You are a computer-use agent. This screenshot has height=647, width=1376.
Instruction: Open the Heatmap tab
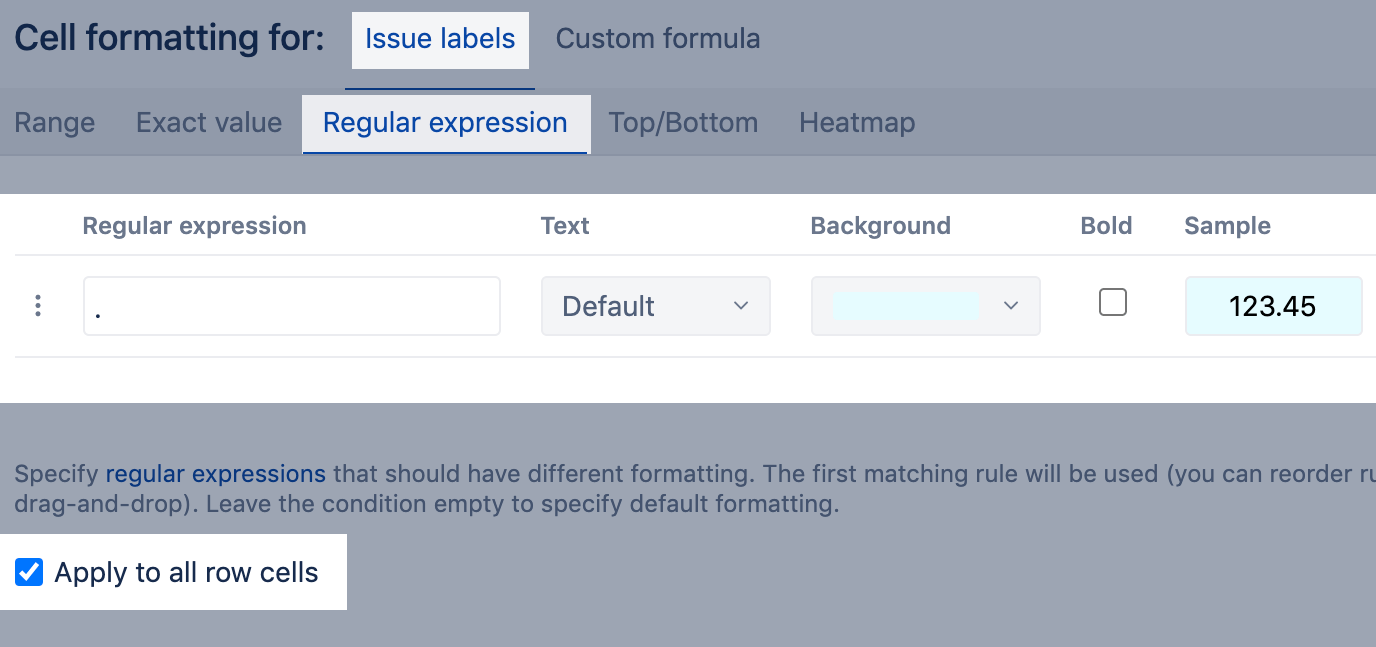[x=857, y=123]
